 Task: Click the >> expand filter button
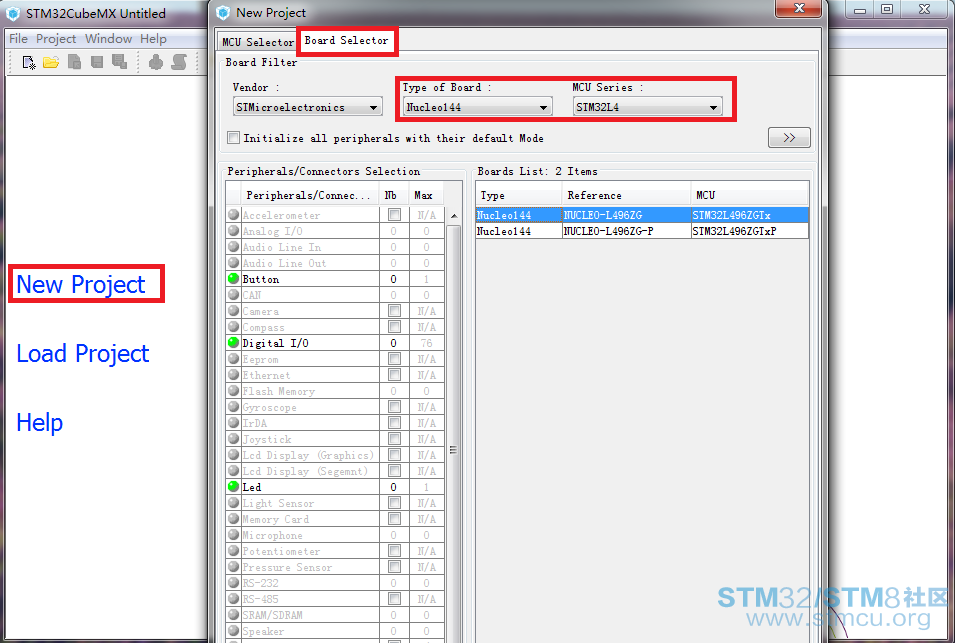click(x=789, y=138)
